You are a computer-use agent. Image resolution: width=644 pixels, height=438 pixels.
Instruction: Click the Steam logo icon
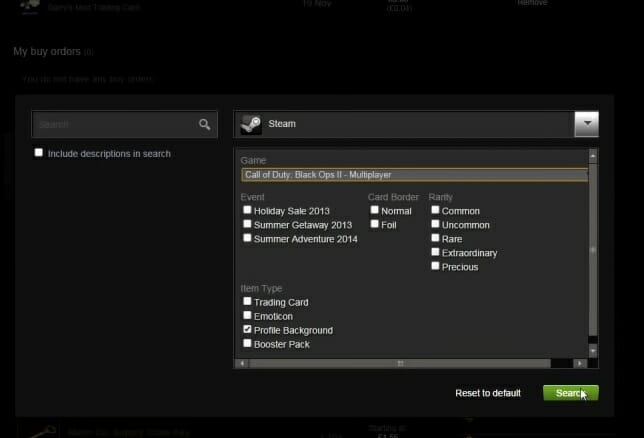coord(251,124)
